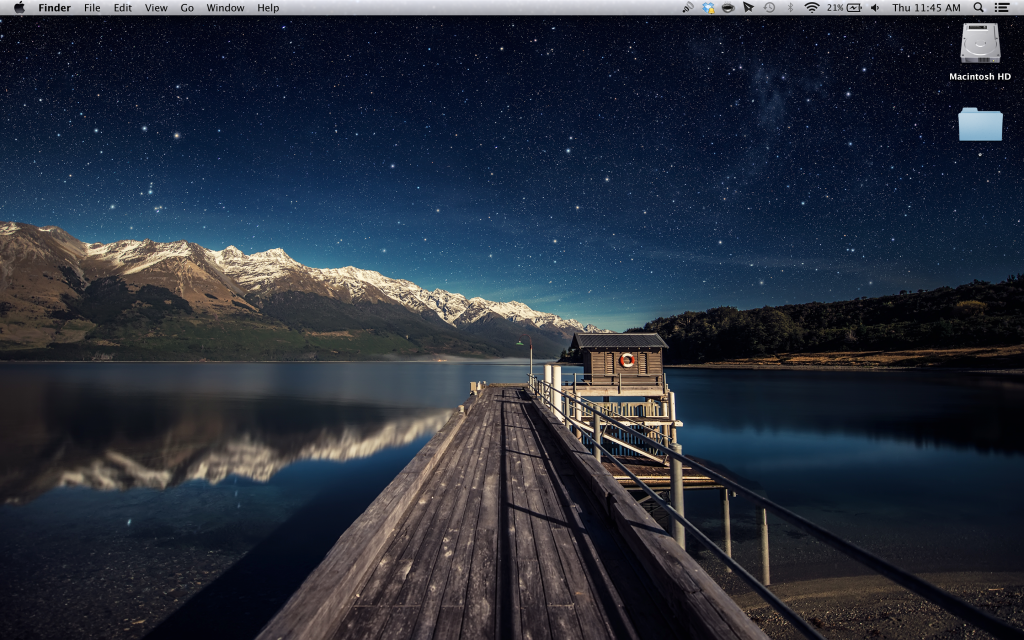Open the Finder application menu
Screen dimensions: 1024x640
(54, 8)
